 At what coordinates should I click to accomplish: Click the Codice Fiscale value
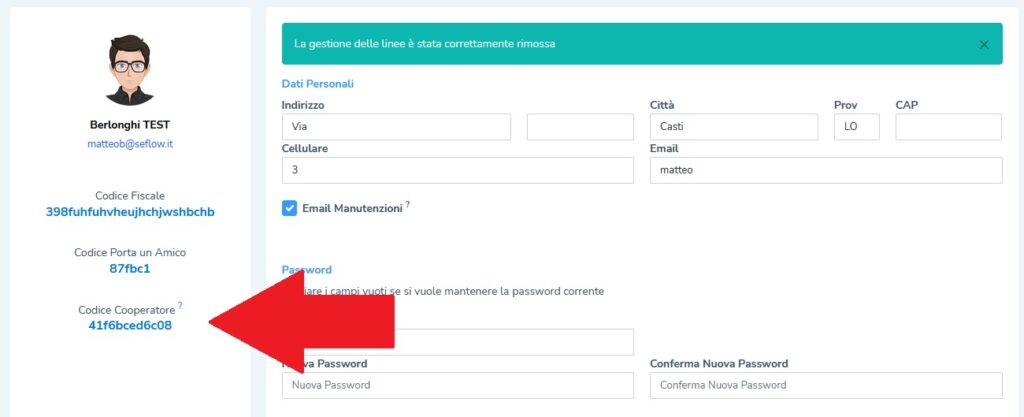point(130,212)
